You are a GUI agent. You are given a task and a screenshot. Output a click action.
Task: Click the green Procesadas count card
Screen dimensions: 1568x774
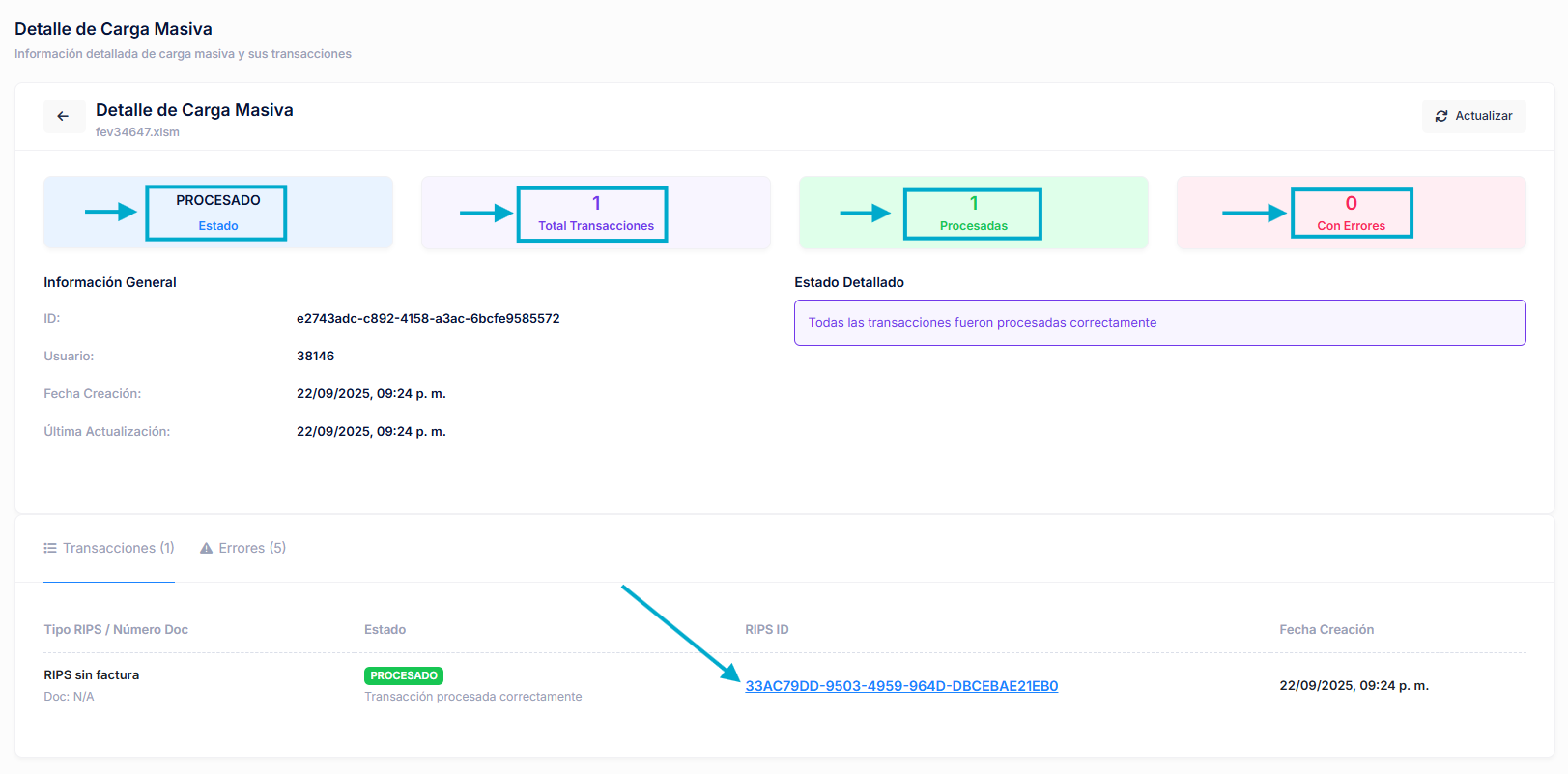coord(973,213)
